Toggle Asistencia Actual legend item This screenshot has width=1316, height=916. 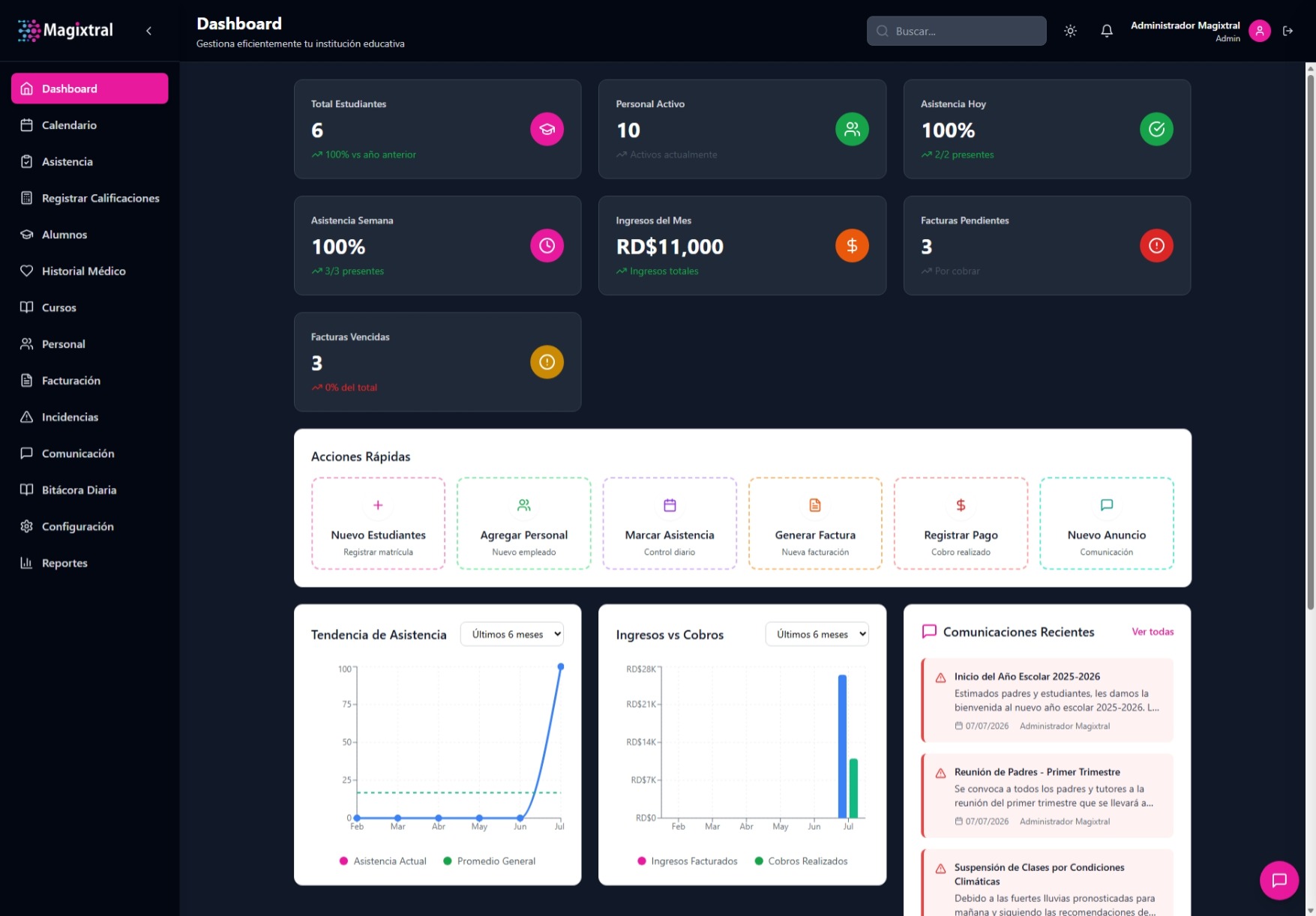pyautogui.click(x=382, y=861)
